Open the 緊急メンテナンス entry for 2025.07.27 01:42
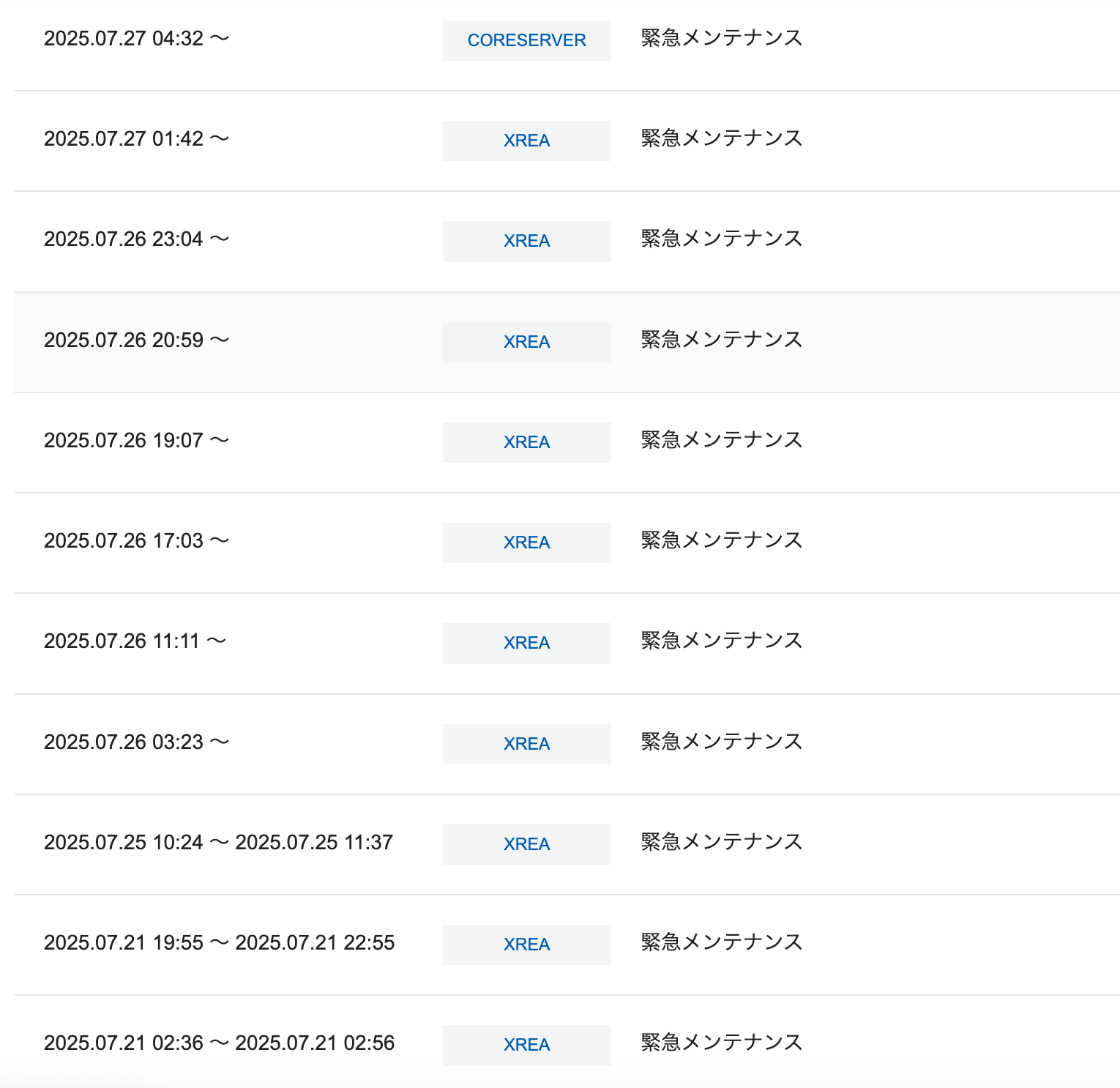Viewport: 1120px width, 1088px height. click(722, 138)
